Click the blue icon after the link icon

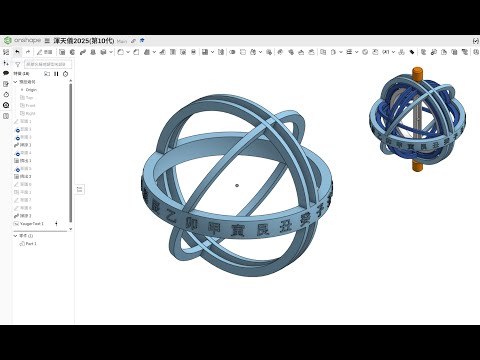(142, 41)
